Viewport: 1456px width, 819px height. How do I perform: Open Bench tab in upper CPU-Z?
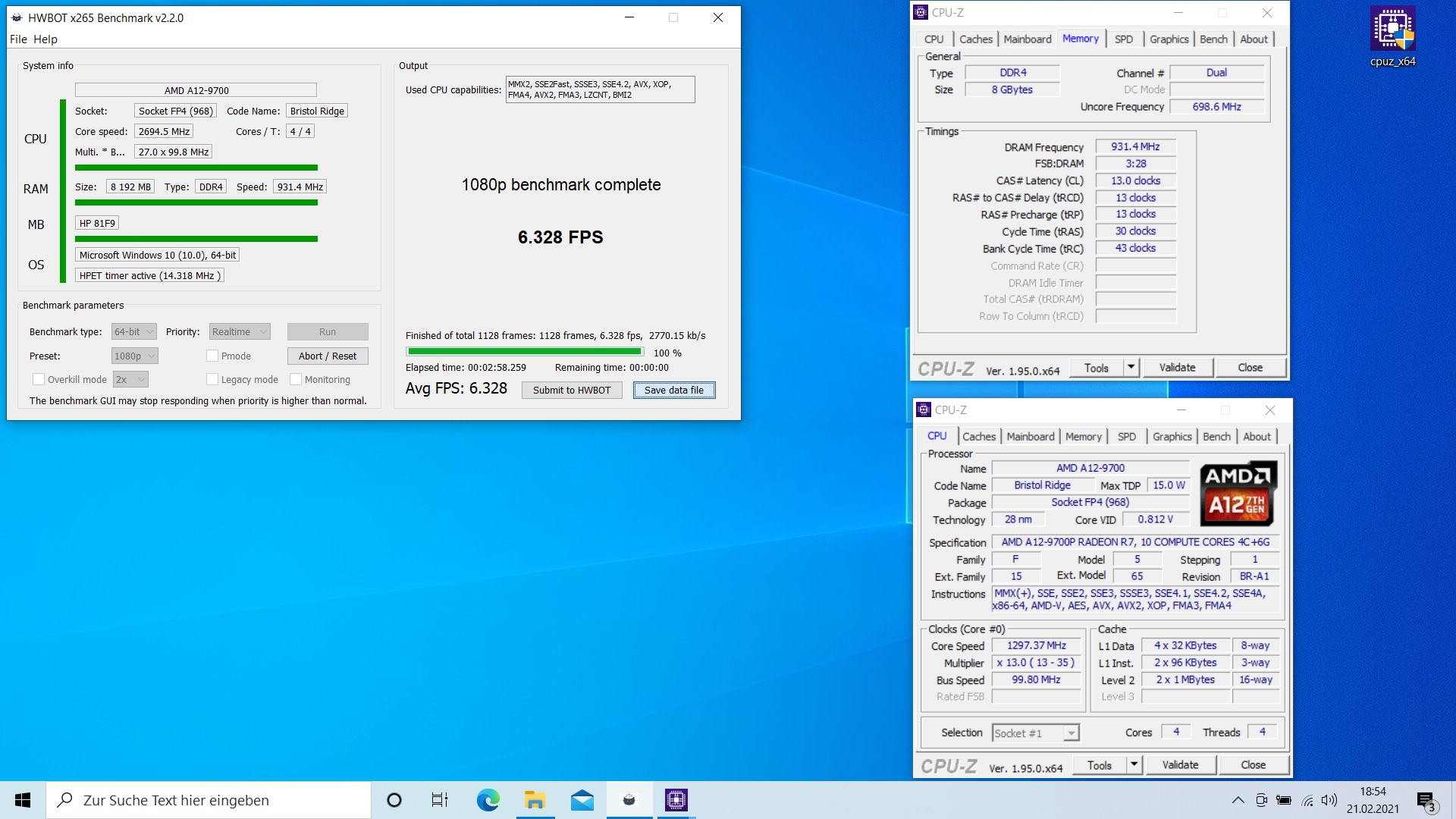pos(1213,39)
